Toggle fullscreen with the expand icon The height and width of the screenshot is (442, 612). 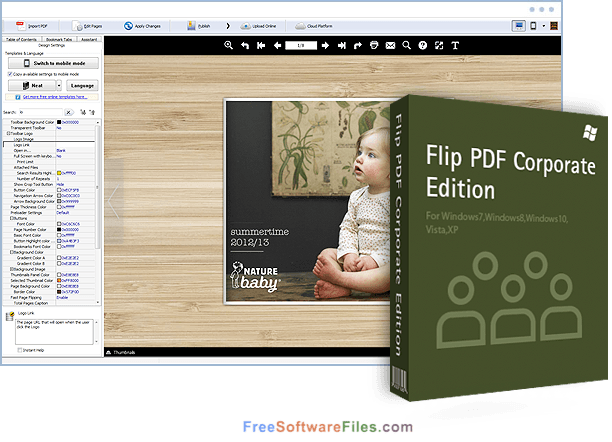coord(439,45)
